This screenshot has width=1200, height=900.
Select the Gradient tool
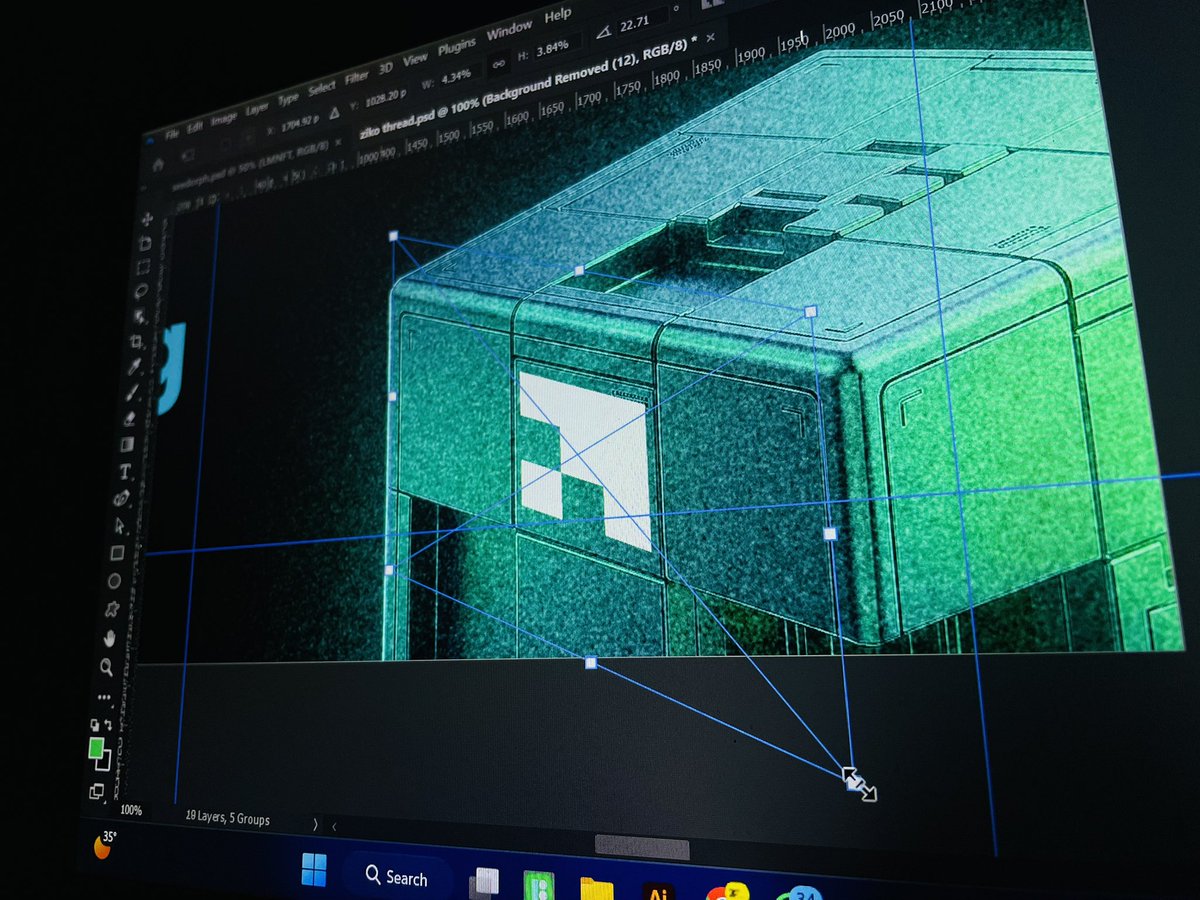(127, 443)
